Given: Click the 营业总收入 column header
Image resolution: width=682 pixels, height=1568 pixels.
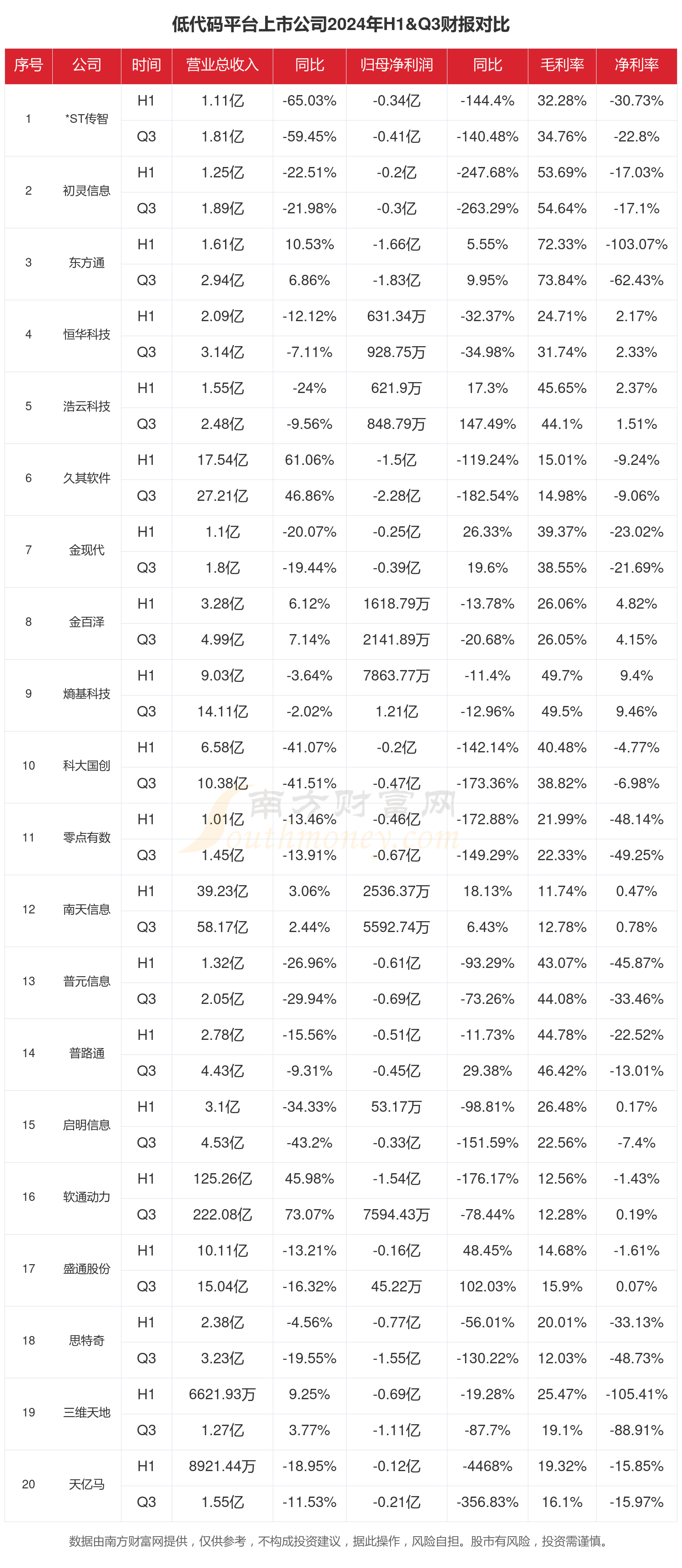Looking at the screenshot, I should [x=222, y=65].
